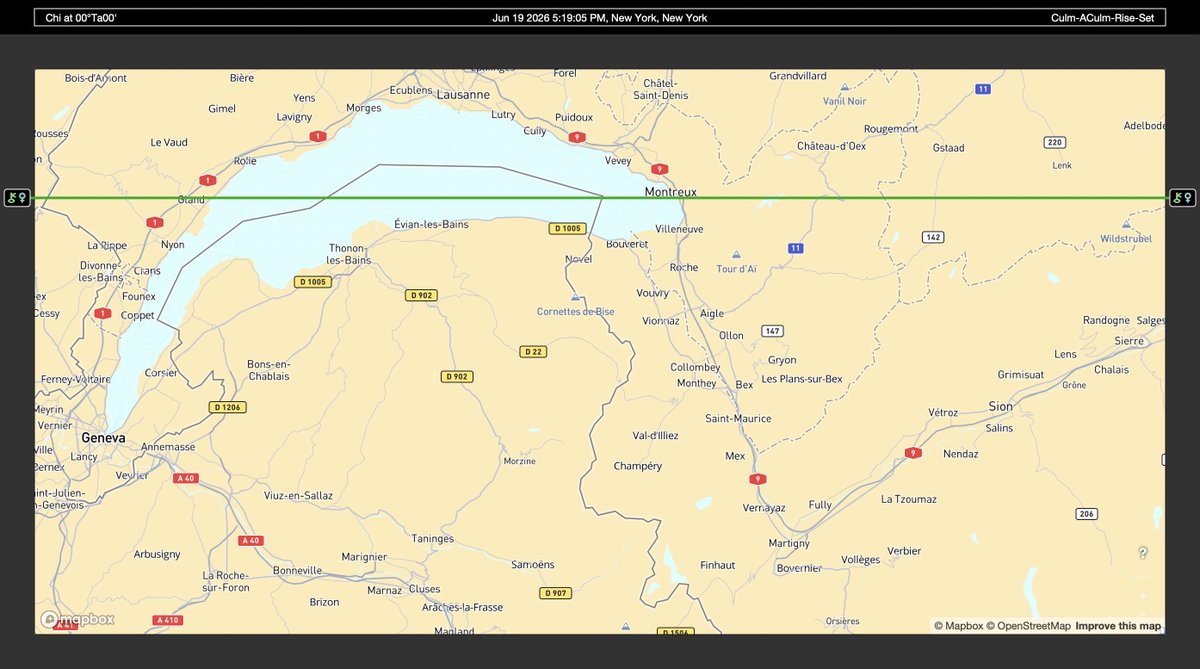This screenshot has width=1200, height=669.
Task: Click the Aigle town label
Action: click(x=712, y=313)
